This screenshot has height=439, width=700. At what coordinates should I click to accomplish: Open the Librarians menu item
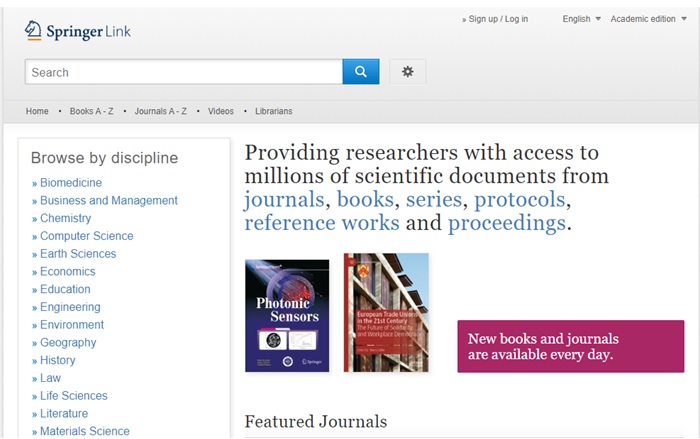tap(274, 111)
